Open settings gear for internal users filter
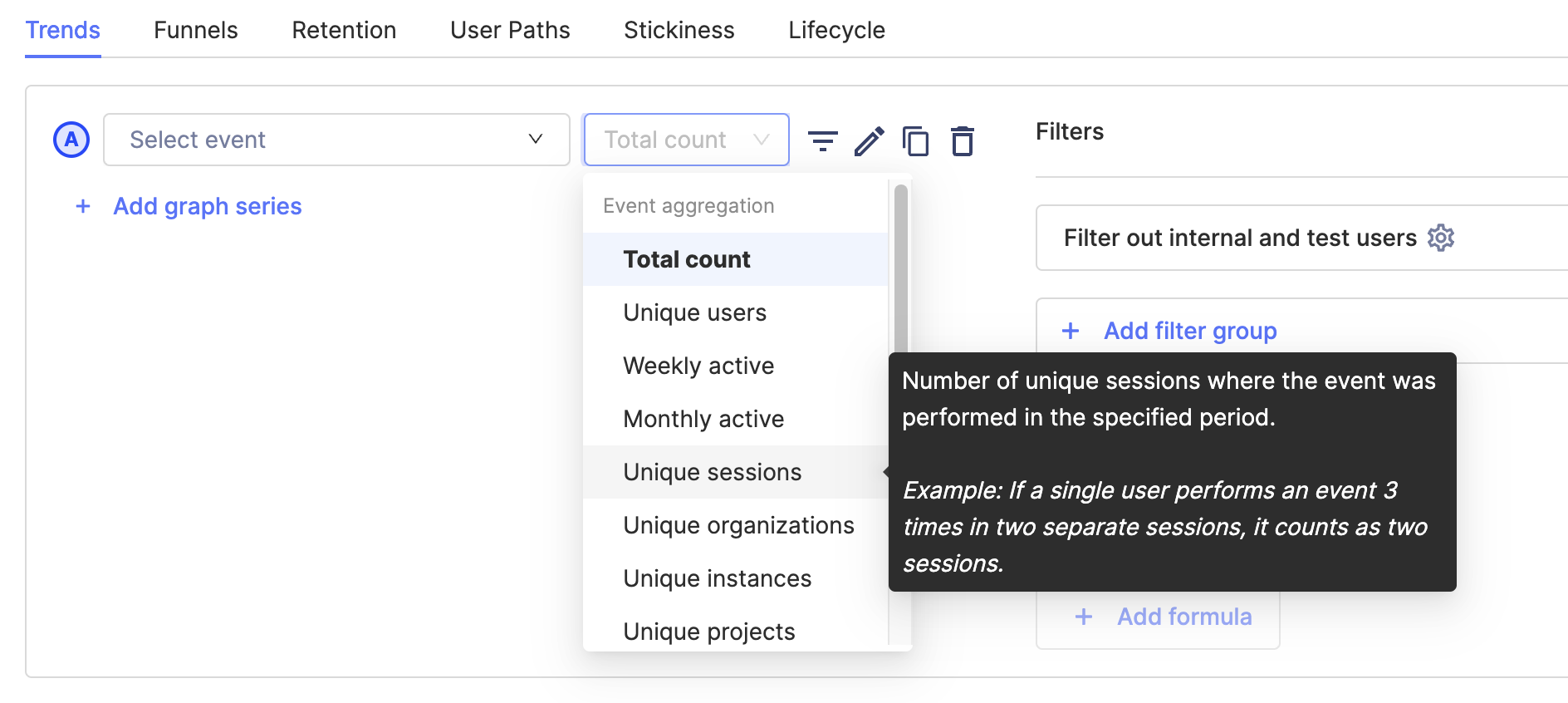The height and width of the screenshot is (703, 1568). [1441, 238]
